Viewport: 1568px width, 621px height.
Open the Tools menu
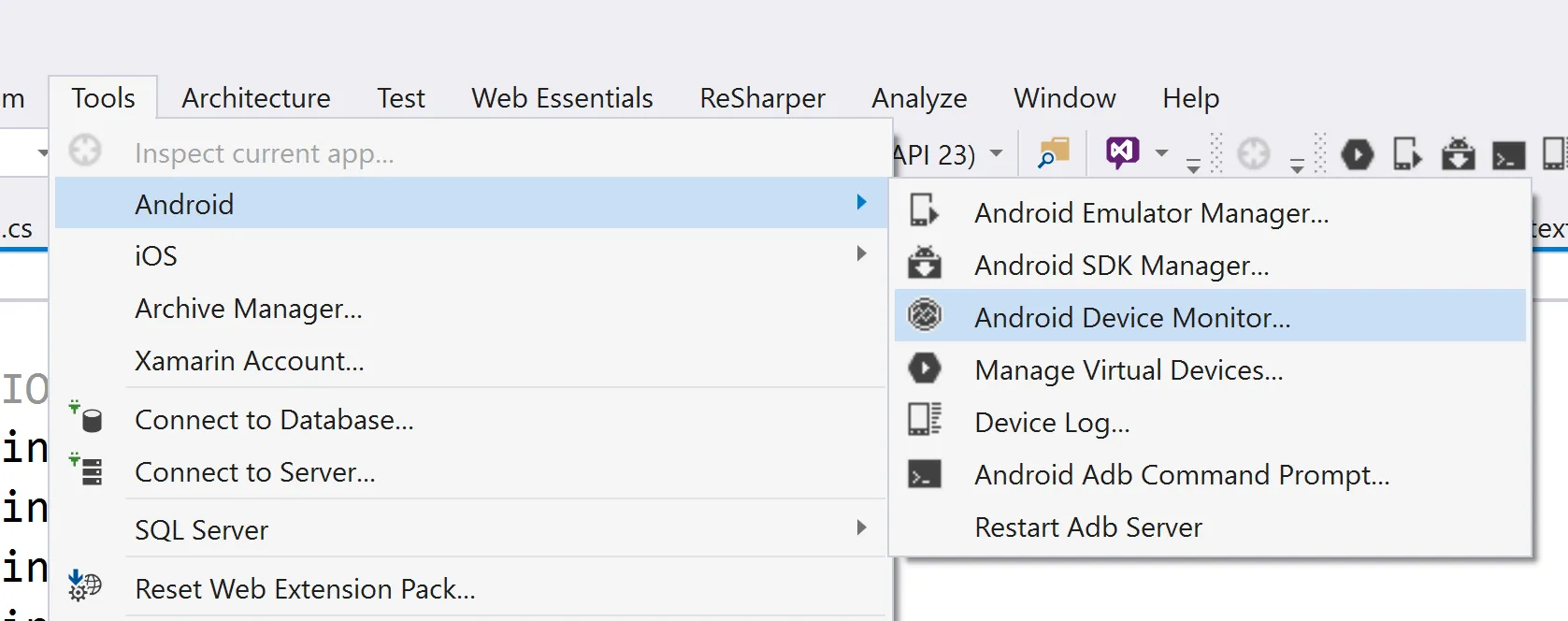point(103,97)
